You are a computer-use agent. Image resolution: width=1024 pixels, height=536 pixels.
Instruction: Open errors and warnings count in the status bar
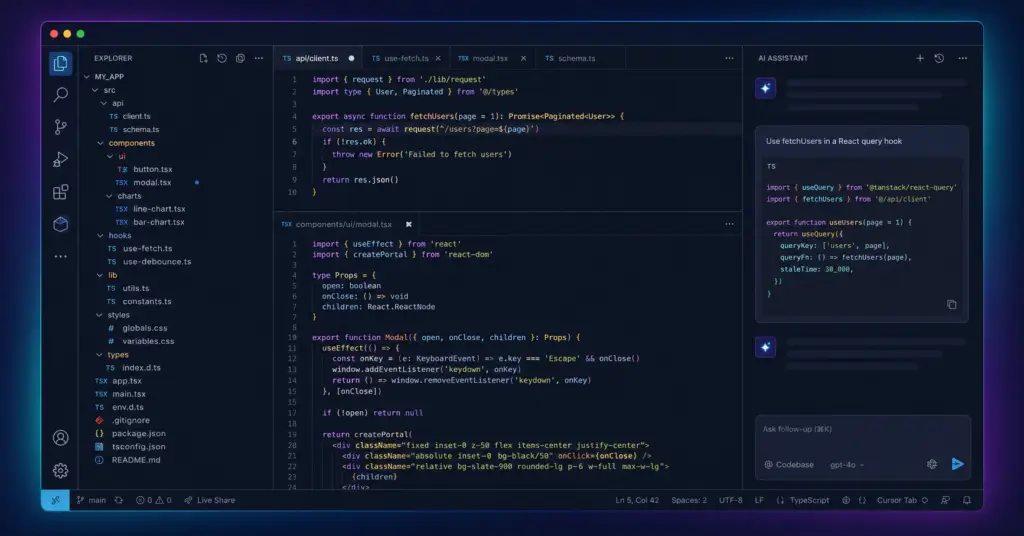(x=153, y=500)
